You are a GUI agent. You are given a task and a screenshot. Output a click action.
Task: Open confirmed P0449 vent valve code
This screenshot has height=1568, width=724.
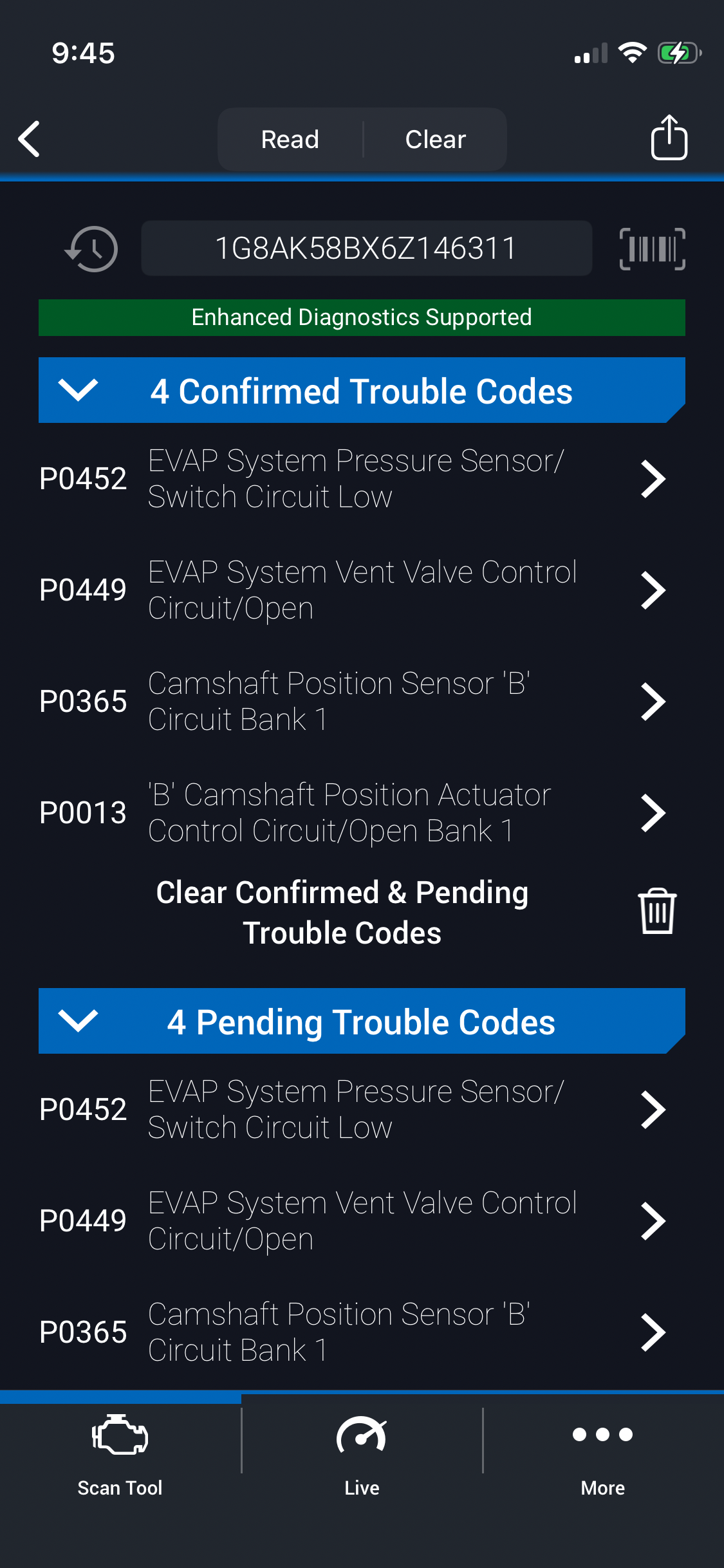(x=353, y=590)
